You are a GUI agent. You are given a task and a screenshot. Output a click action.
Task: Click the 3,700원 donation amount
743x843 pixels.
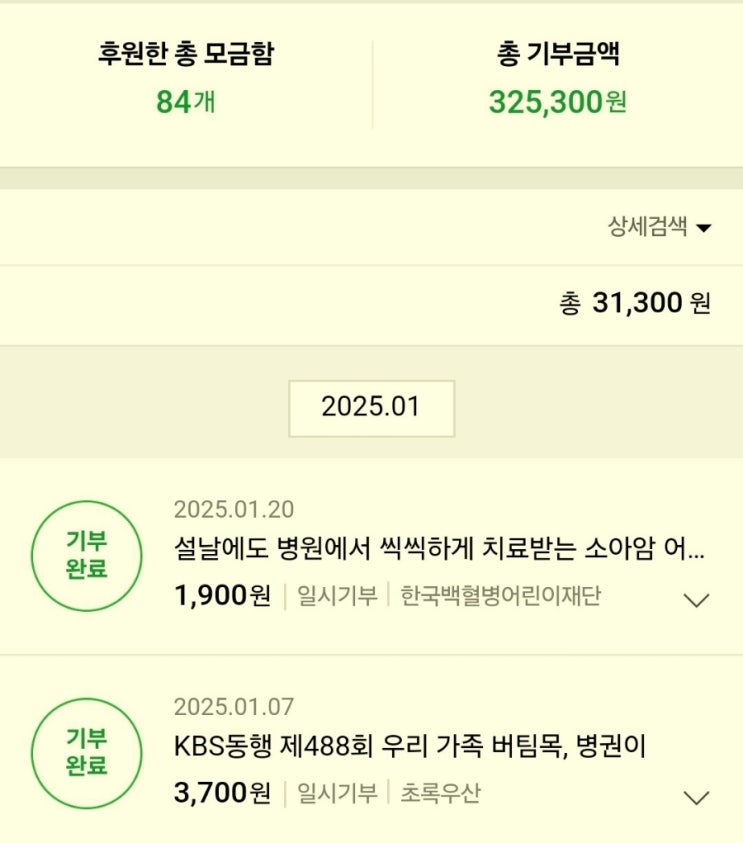coord(222,794)
